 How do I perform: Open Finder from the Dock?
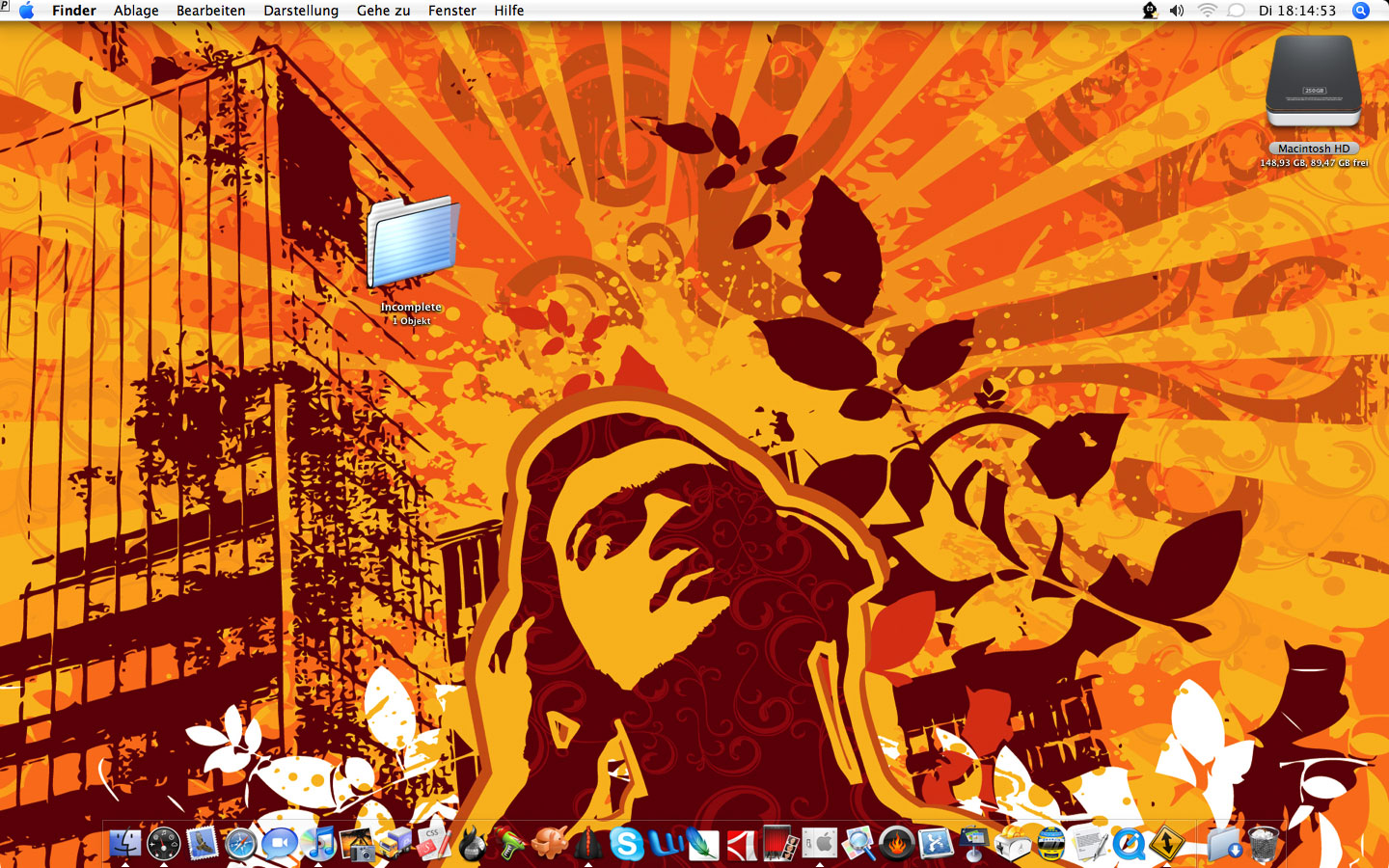point(125,844)
